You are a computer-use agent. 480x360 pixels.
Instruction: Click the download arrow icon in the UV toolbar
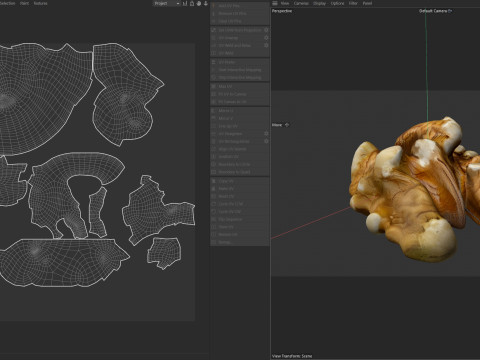point(206,3)
